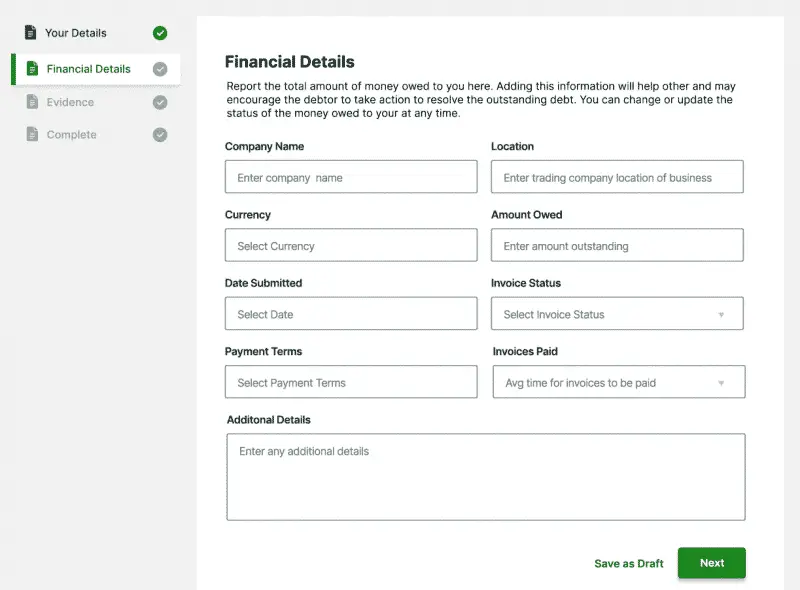Click the Enter amount outstanding field
800x590 pixels.
pos(617,245)
